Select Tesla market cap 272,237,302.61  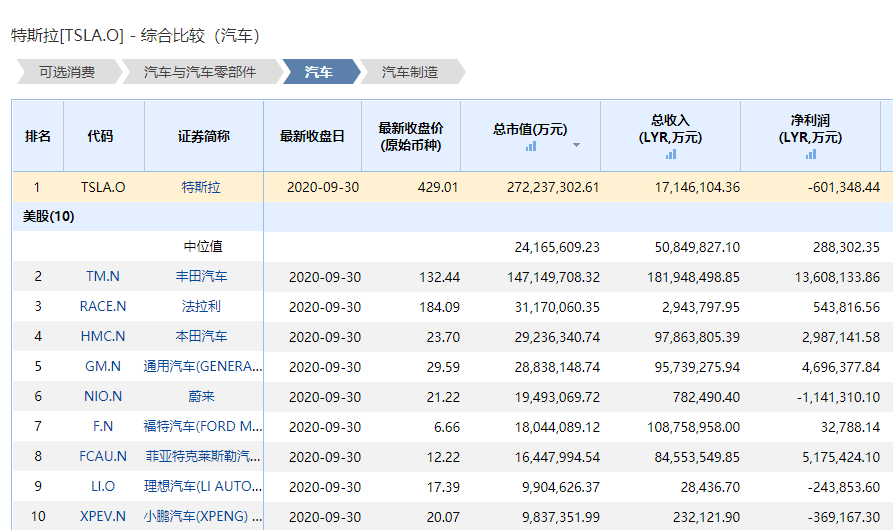(x=553, y=187)
